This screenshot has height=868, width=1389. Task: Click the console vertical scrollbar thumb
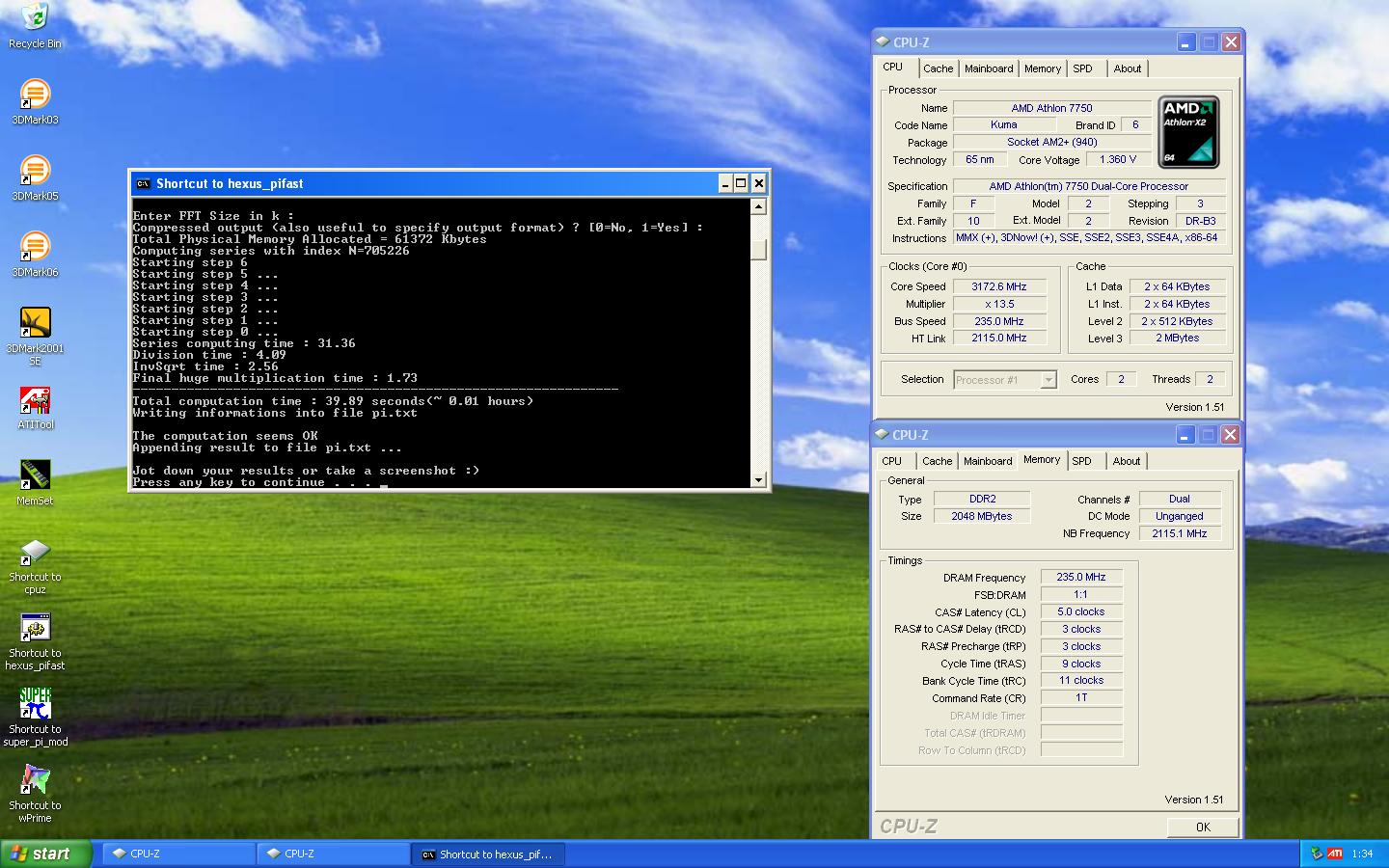coord(758,249)
